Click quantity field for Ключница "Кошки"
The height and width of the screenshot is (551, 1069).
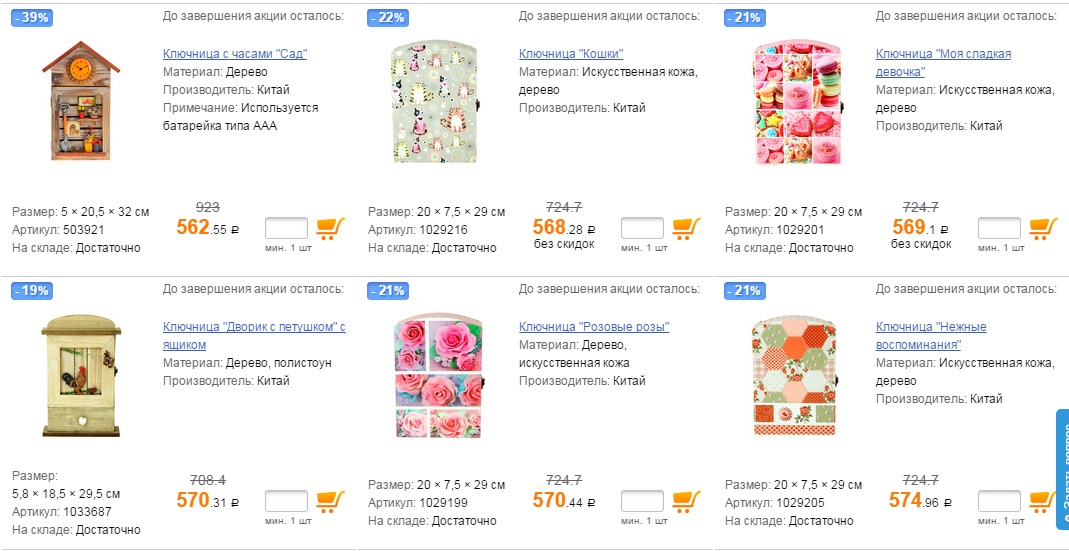(642, 228)
